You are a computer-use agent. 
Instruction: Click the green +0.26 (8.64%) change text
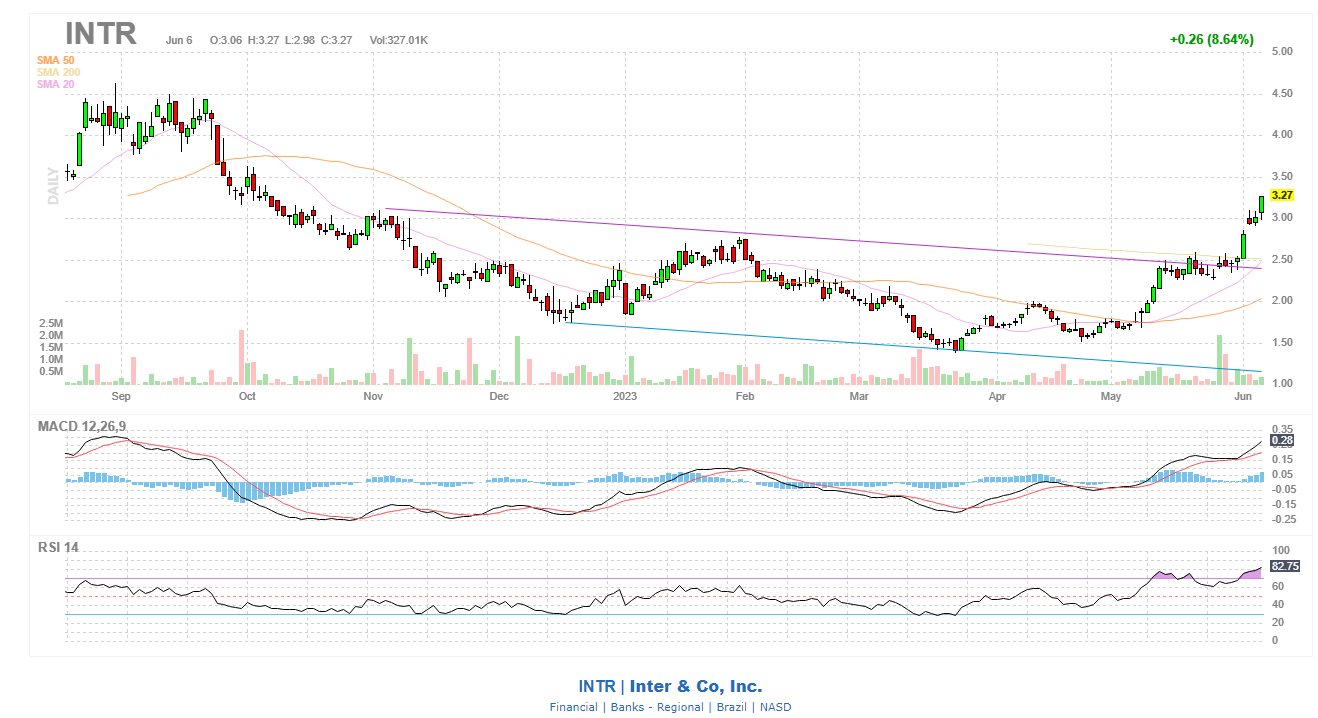1211,40
